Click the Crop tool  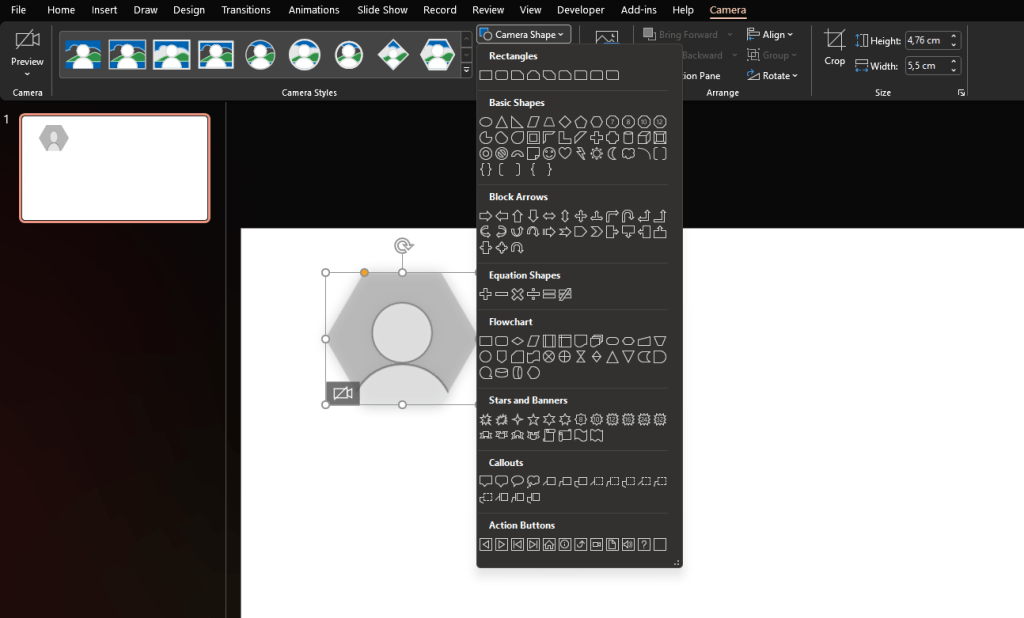[834, 46]
